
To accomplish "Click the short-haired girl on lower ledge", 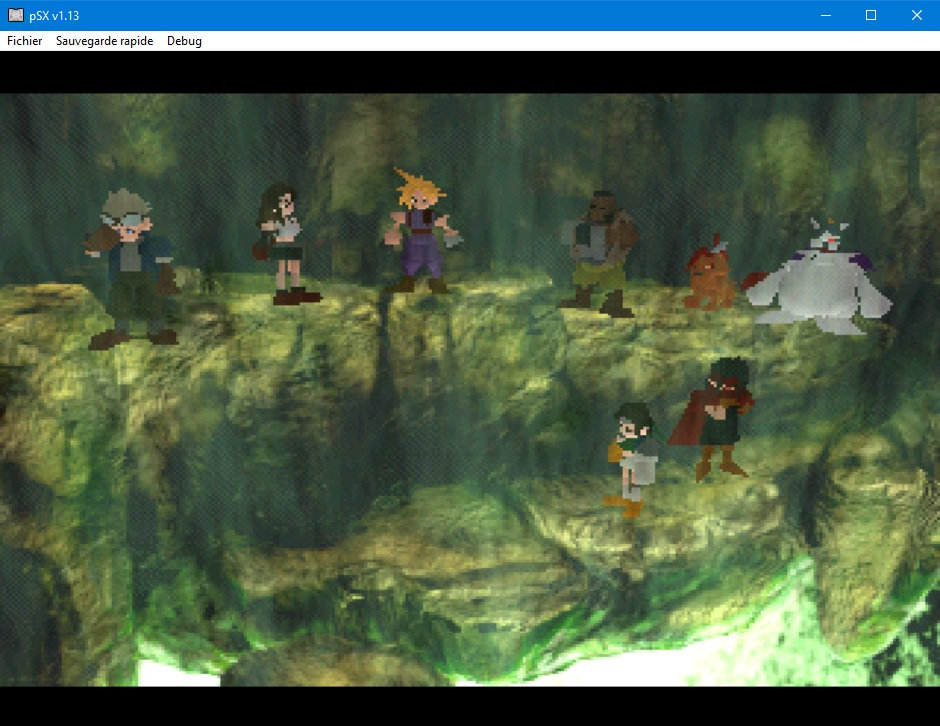I will click(633, 459).
